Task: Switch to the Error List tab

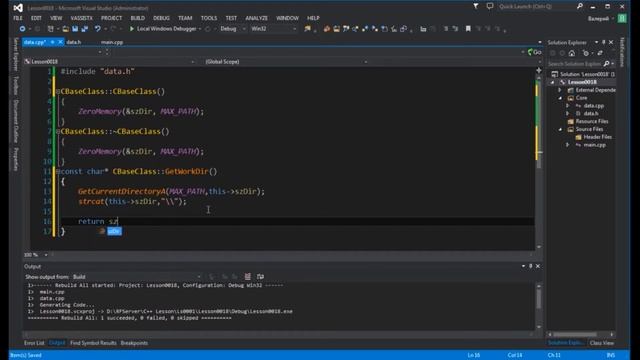Action: click(34, 343)
